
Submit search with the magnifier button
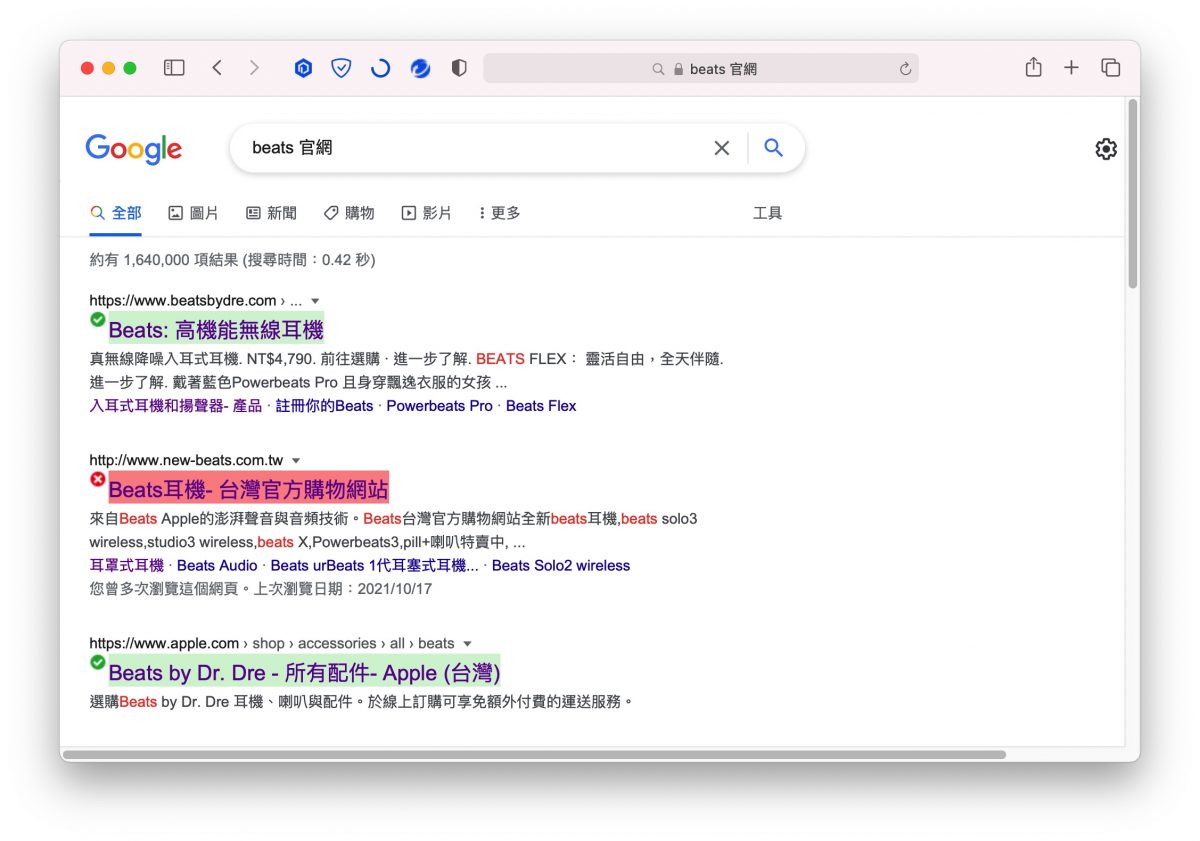click(773, 148)
